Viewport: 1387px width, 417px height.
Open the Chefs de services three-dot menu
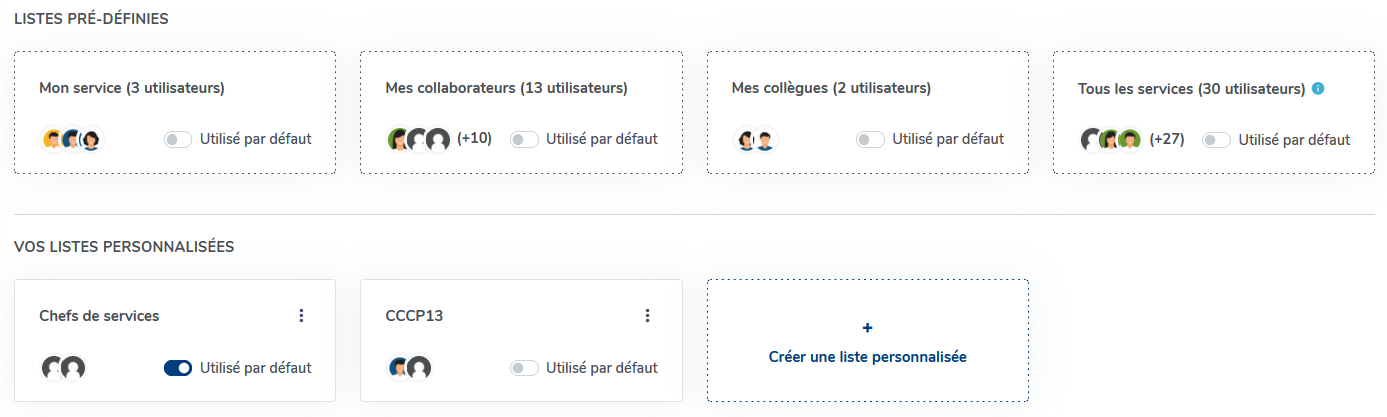301,316
